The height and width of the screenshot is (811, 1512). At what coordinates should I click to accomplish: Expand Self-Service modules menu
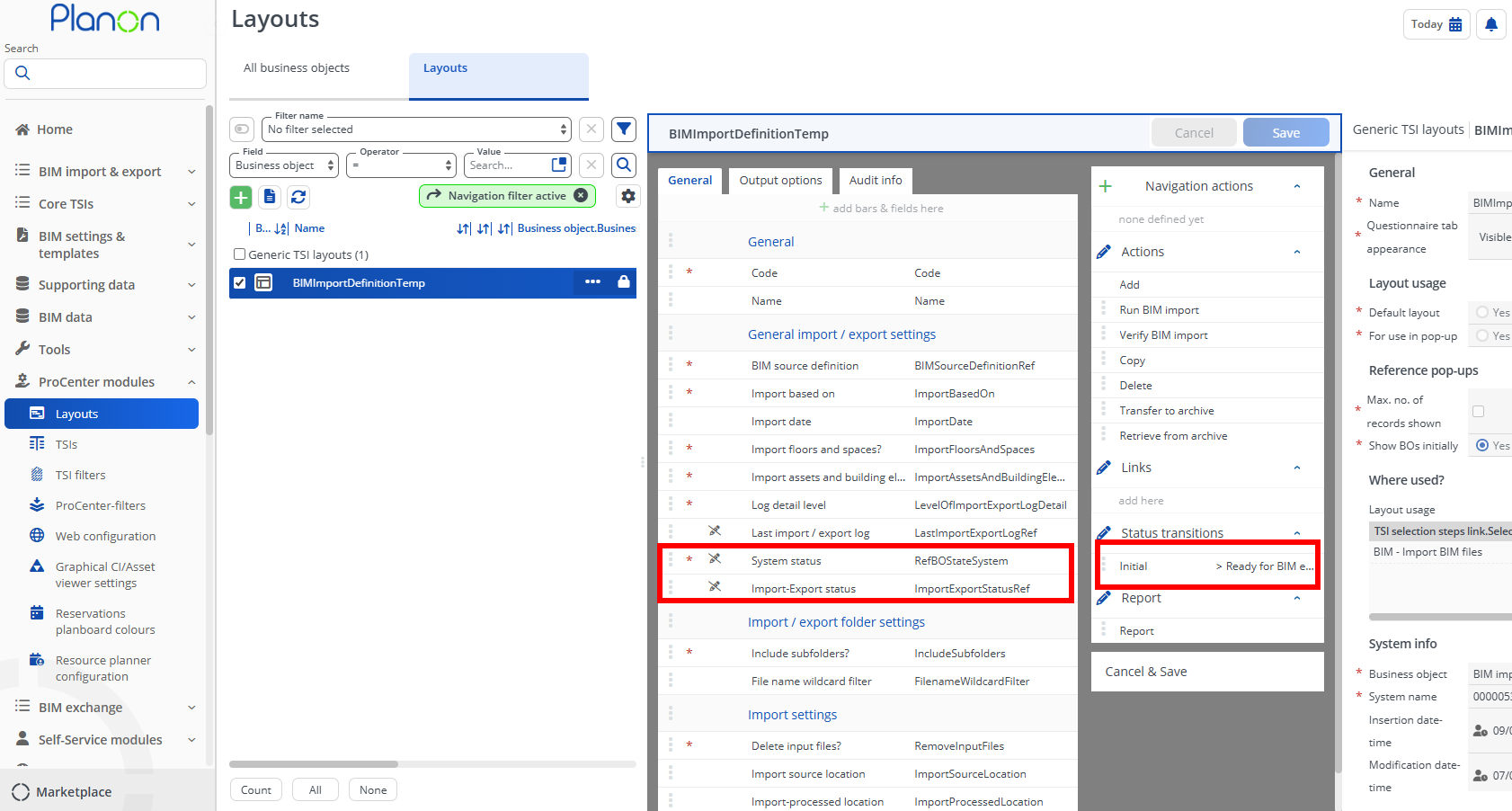107,740
